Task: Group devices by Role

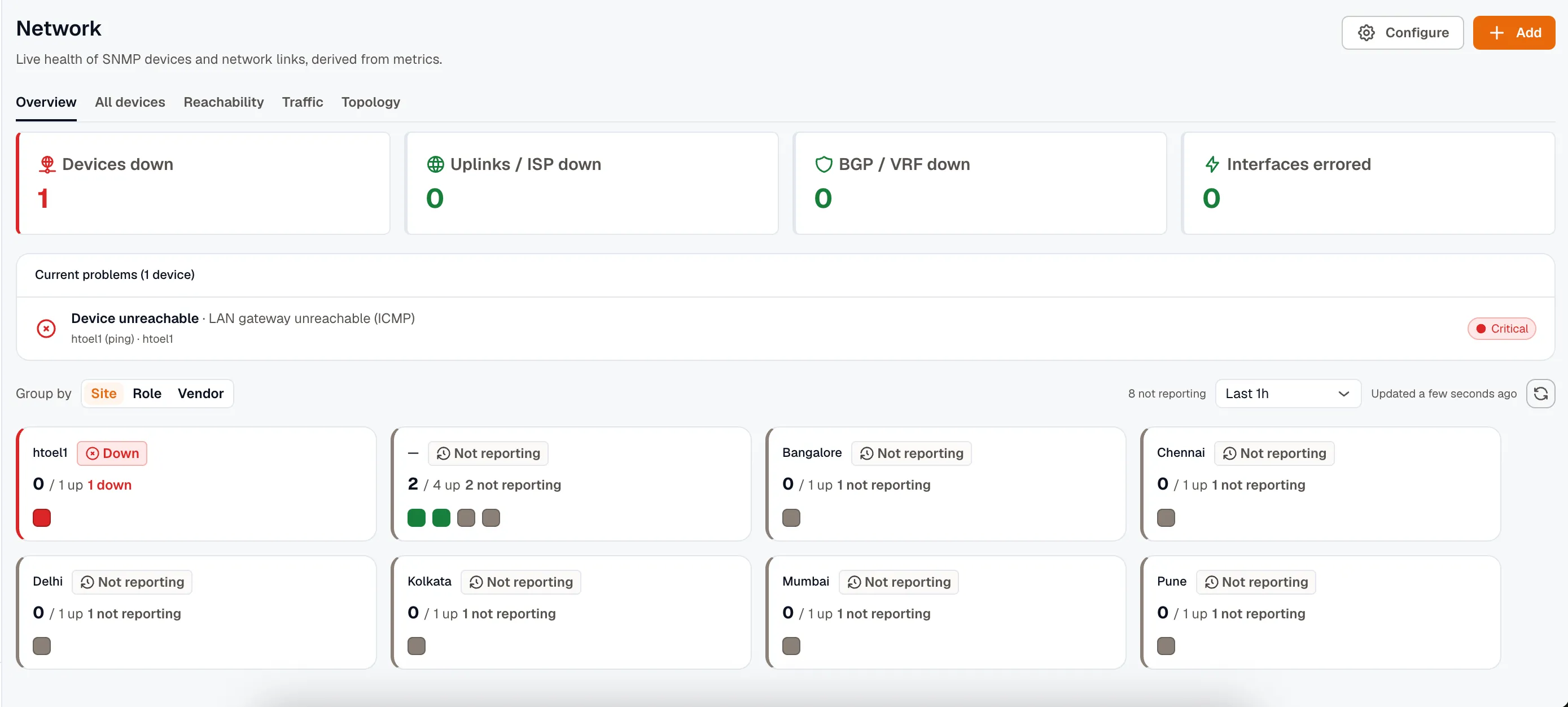Action: click(147, 394)
